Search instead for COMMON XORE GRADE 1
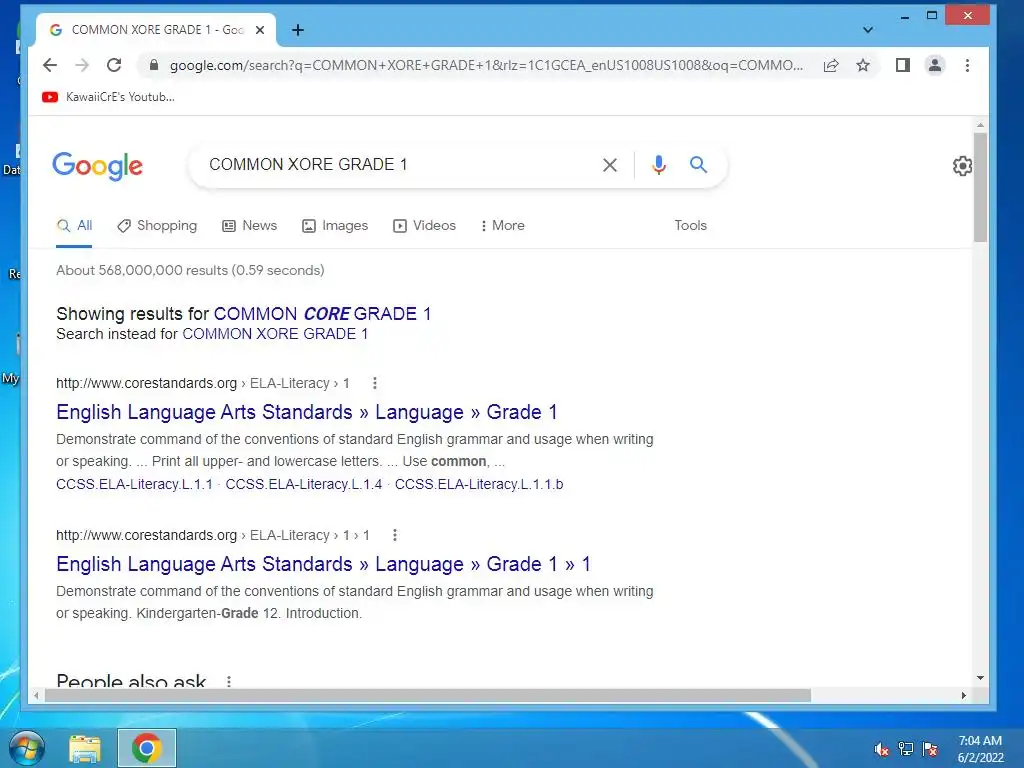Screen dimensions: 1024x768 [x=275, y=334]
